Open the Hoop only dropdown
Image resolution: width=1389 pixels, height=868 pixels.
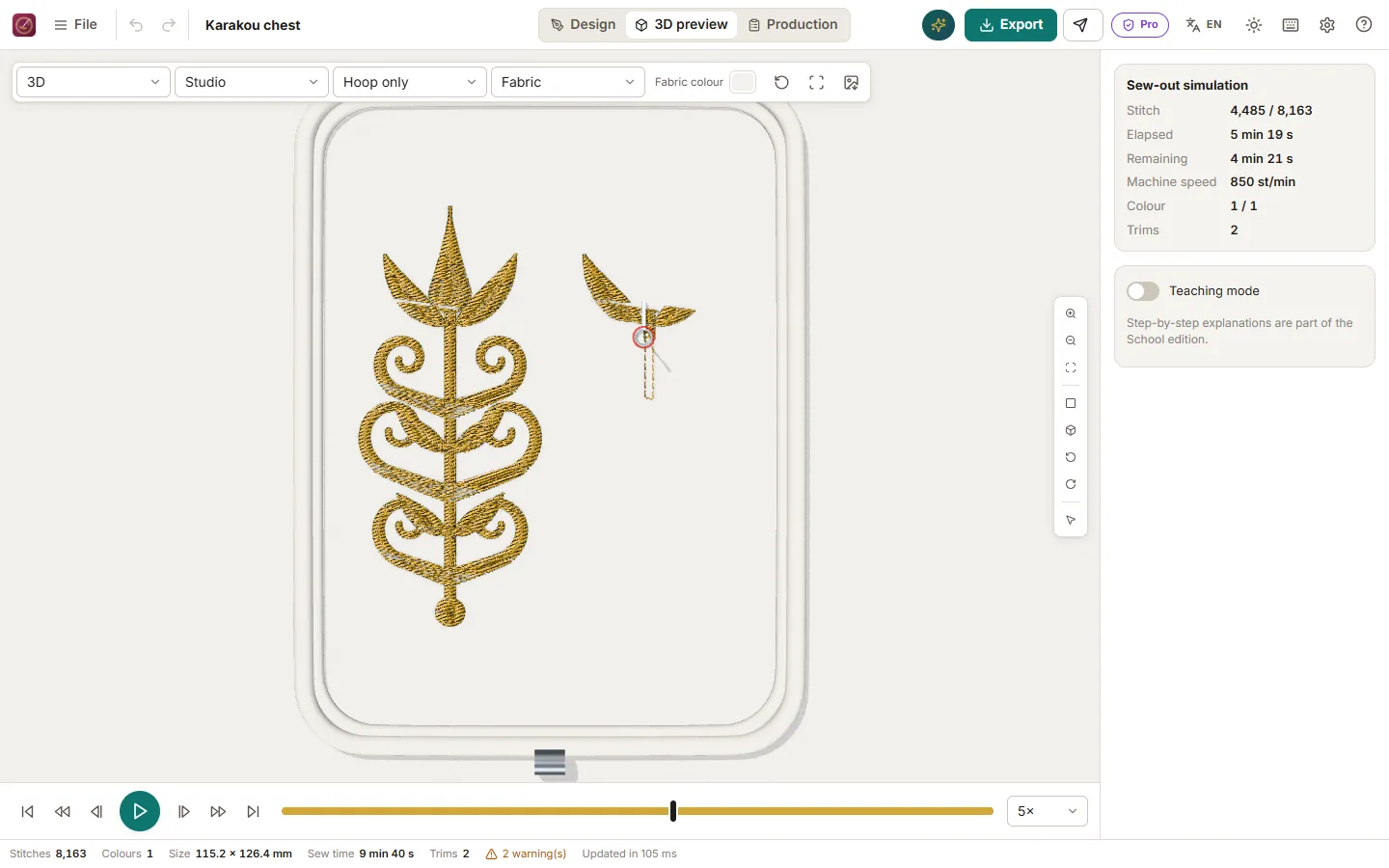point(410,82)
